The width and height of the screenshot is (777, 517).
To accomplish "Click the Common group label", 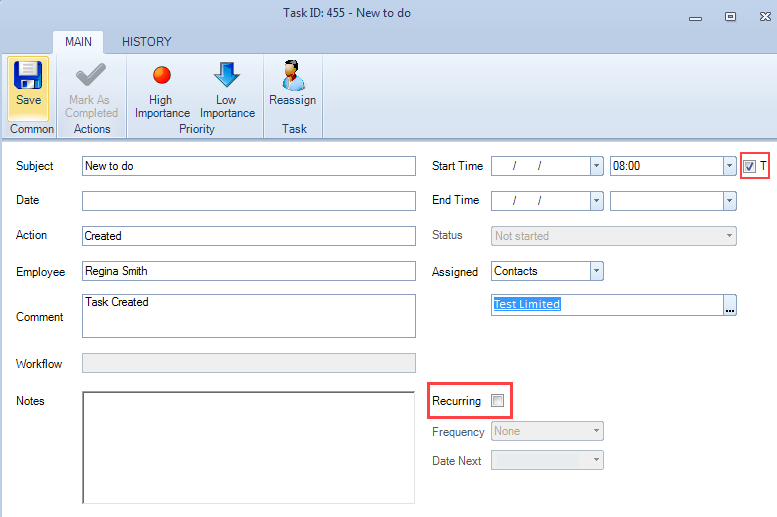I will click(x=32, y=129).
